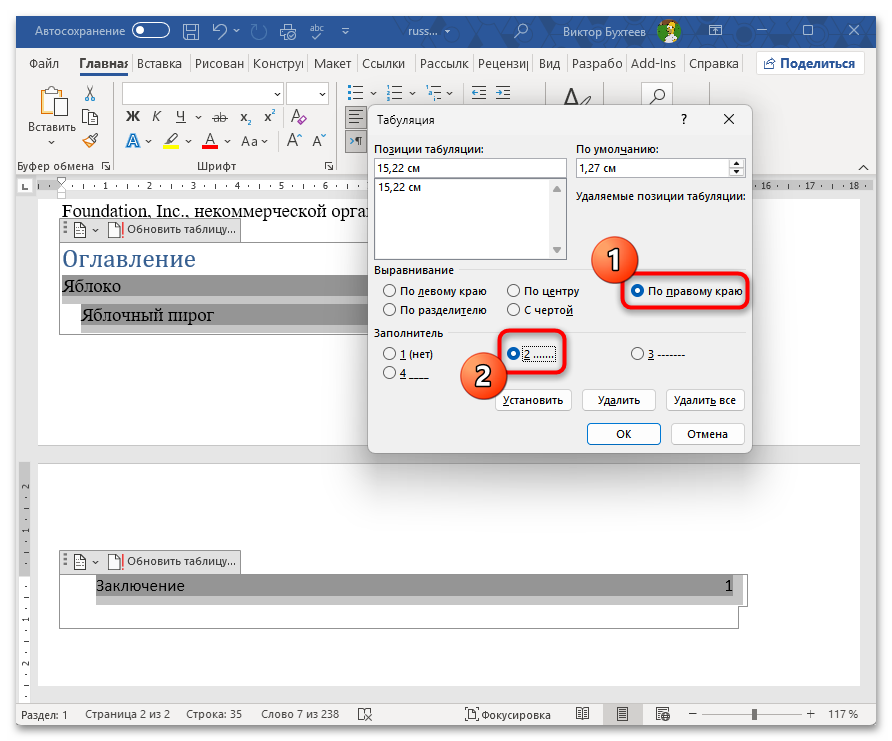
Task: Click the Удалить все button
Action: 705,400
